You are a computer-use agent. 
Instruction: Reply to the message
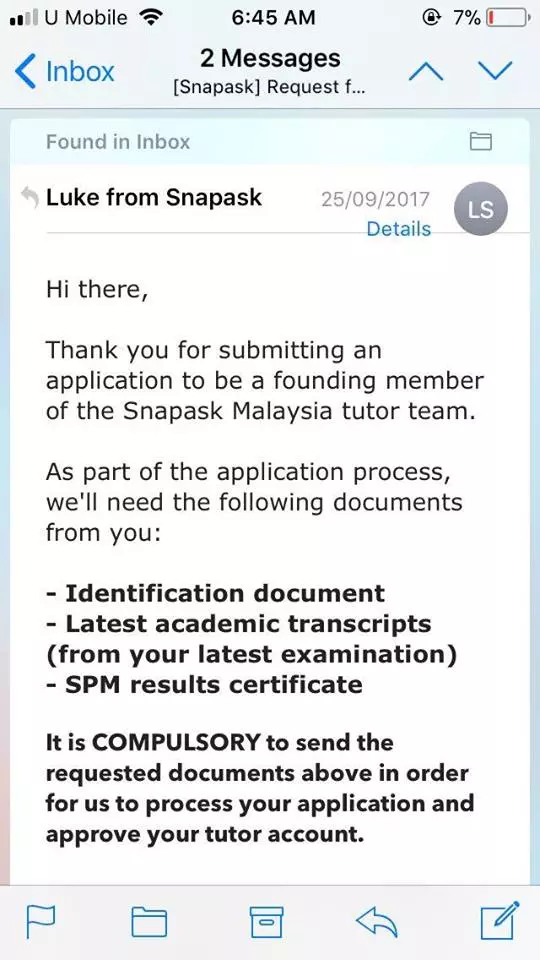[x=377, y=921]
